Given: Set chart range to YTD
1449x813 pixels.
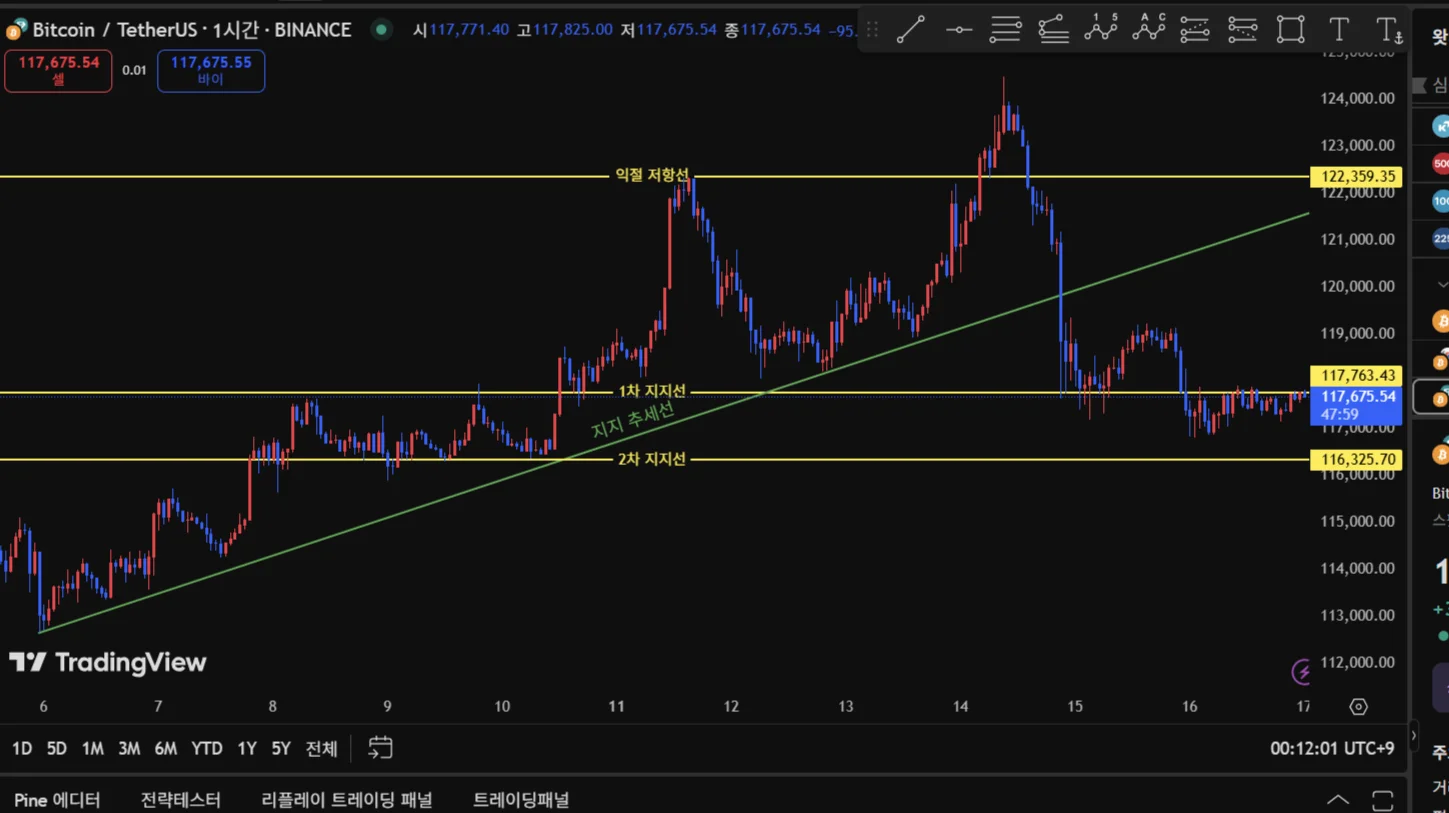Looking at the screenshot, I should [x=206, y=748].
